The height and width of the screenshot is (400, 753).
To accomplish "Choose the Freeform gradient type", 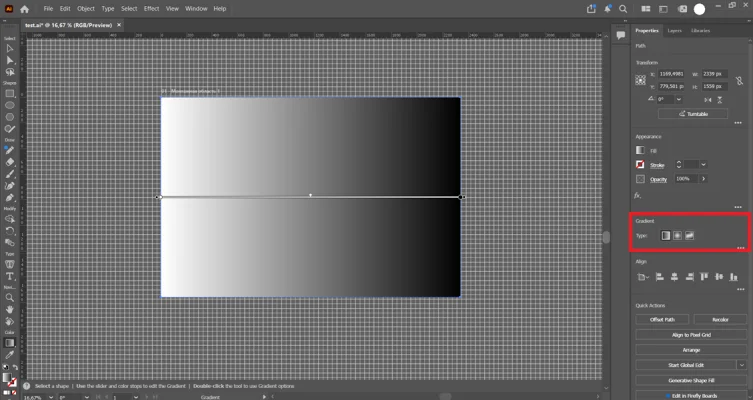I will click(x=690, y=235).
